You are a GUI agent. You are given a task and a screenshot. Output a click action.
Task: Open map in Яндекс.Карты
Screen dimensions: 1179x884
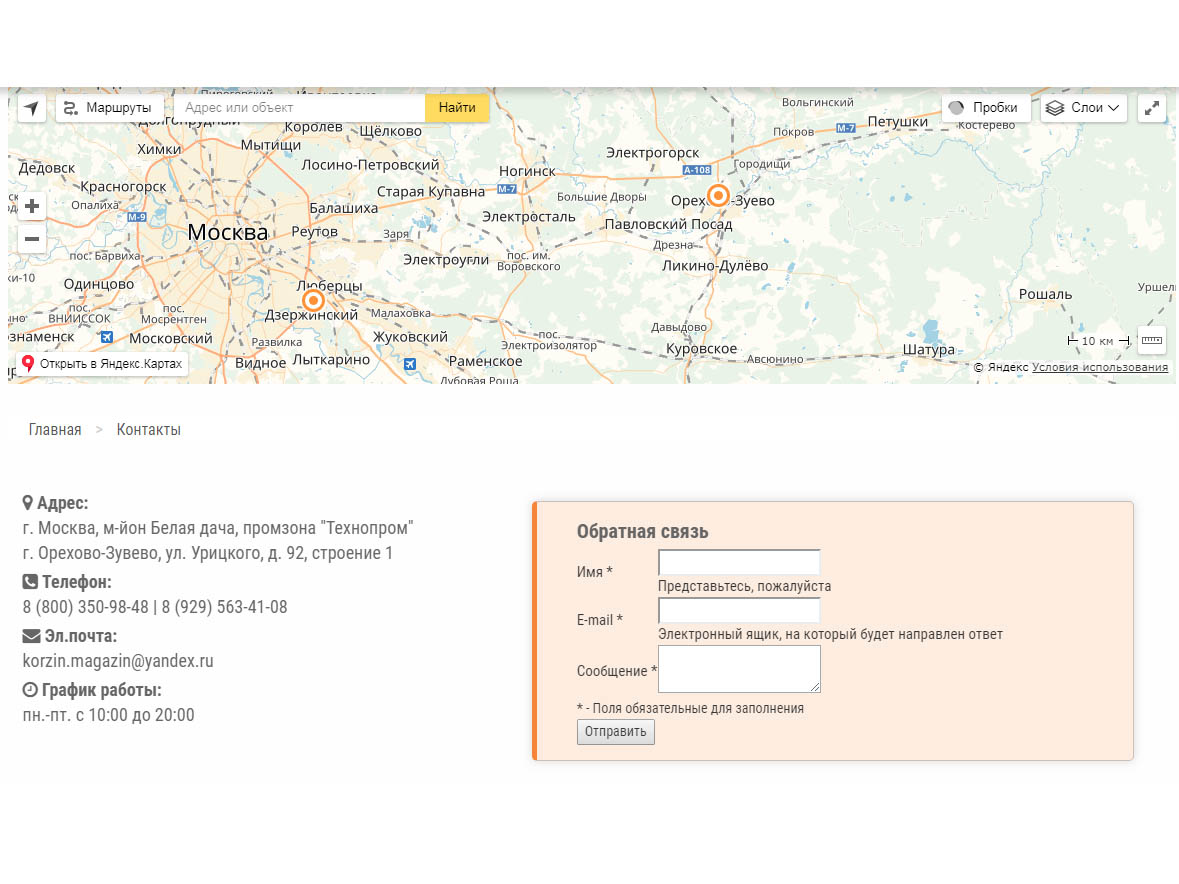click(x=103, y=364)
